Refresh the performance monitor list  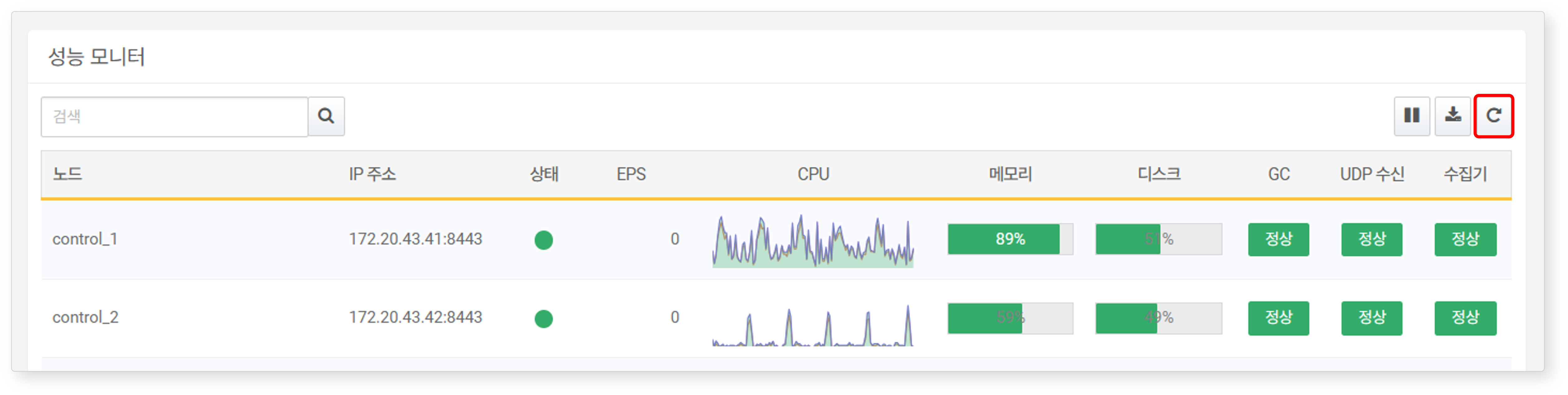1494,116
